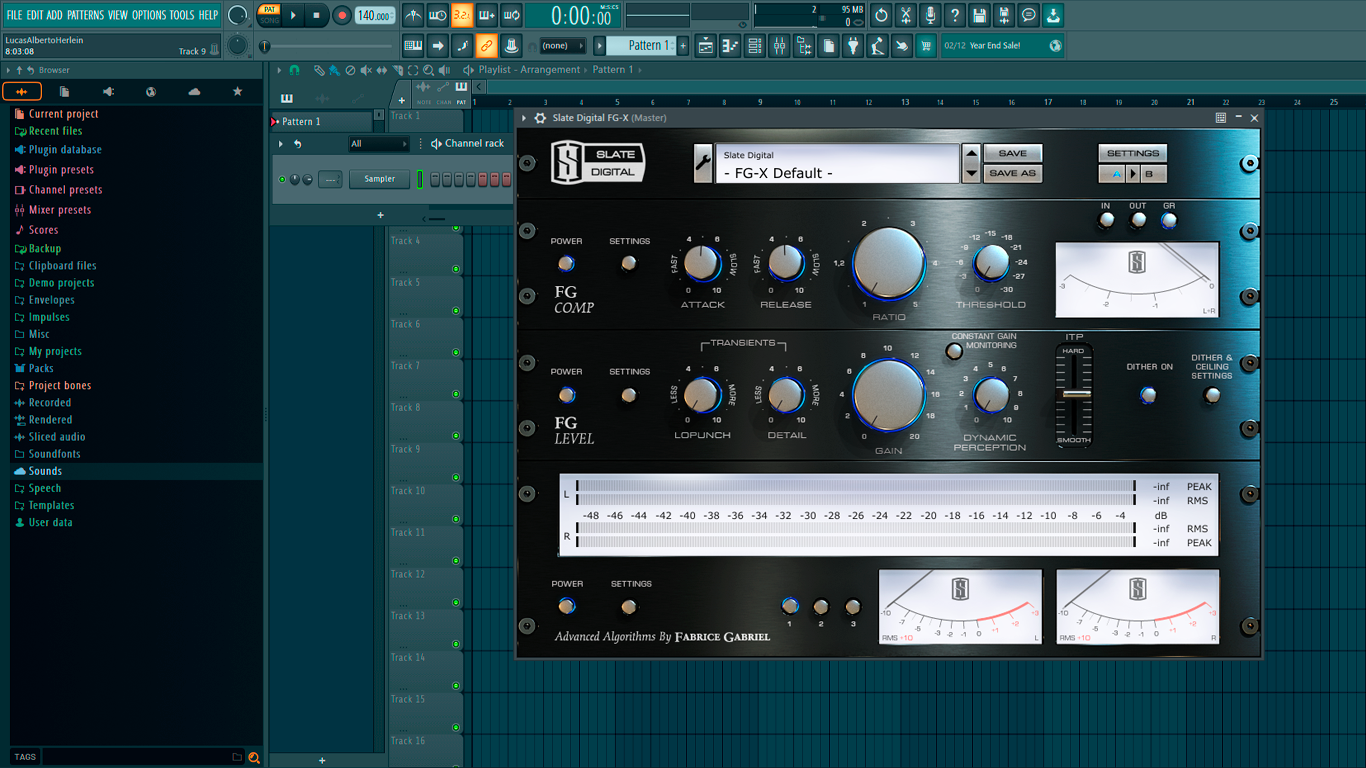Open Channel rack menu arrow
1366x768 pixels.
point(281,144)
